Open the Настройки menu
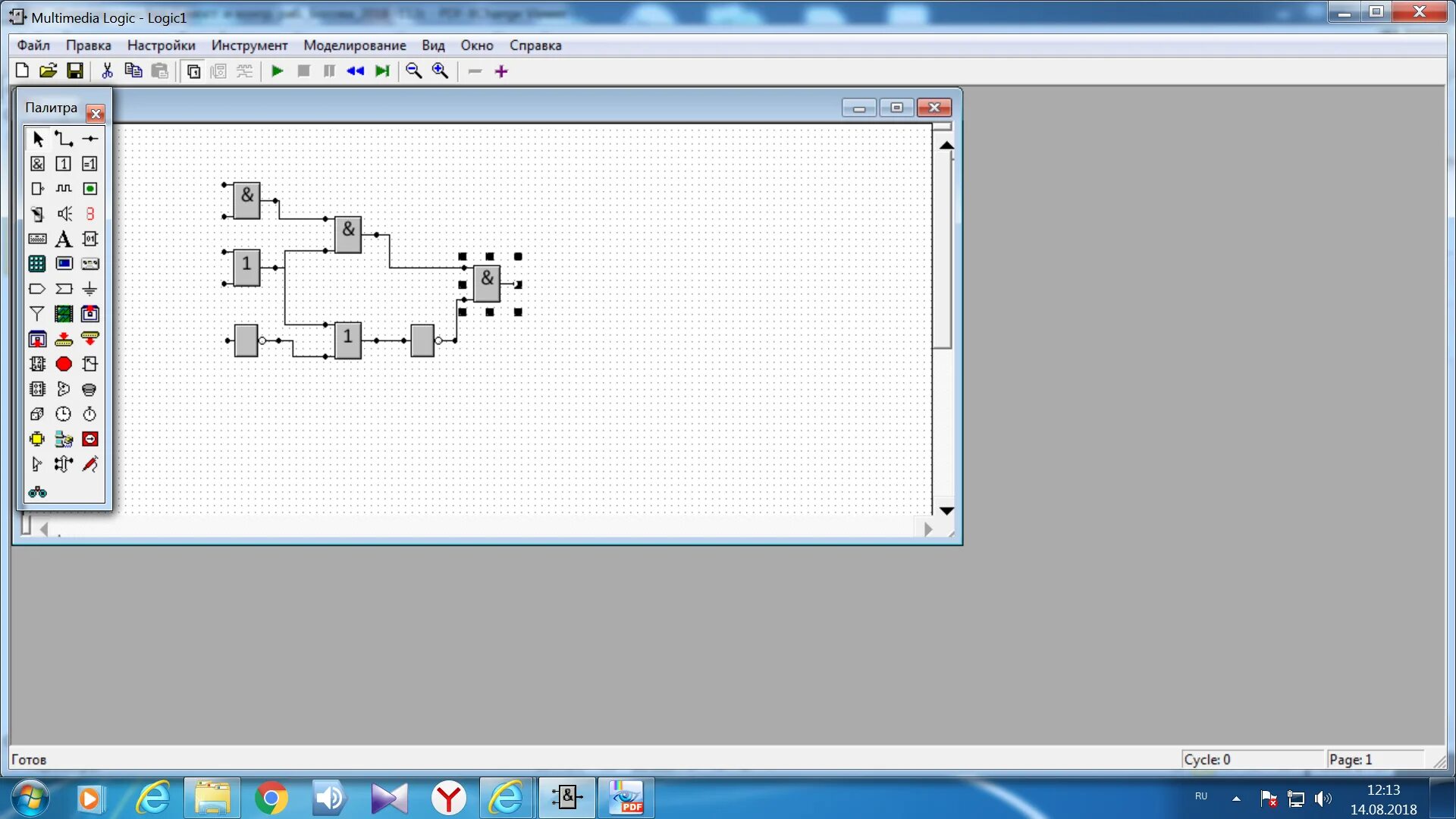This screenshot has height=819, width=1456. click(161, 45)
